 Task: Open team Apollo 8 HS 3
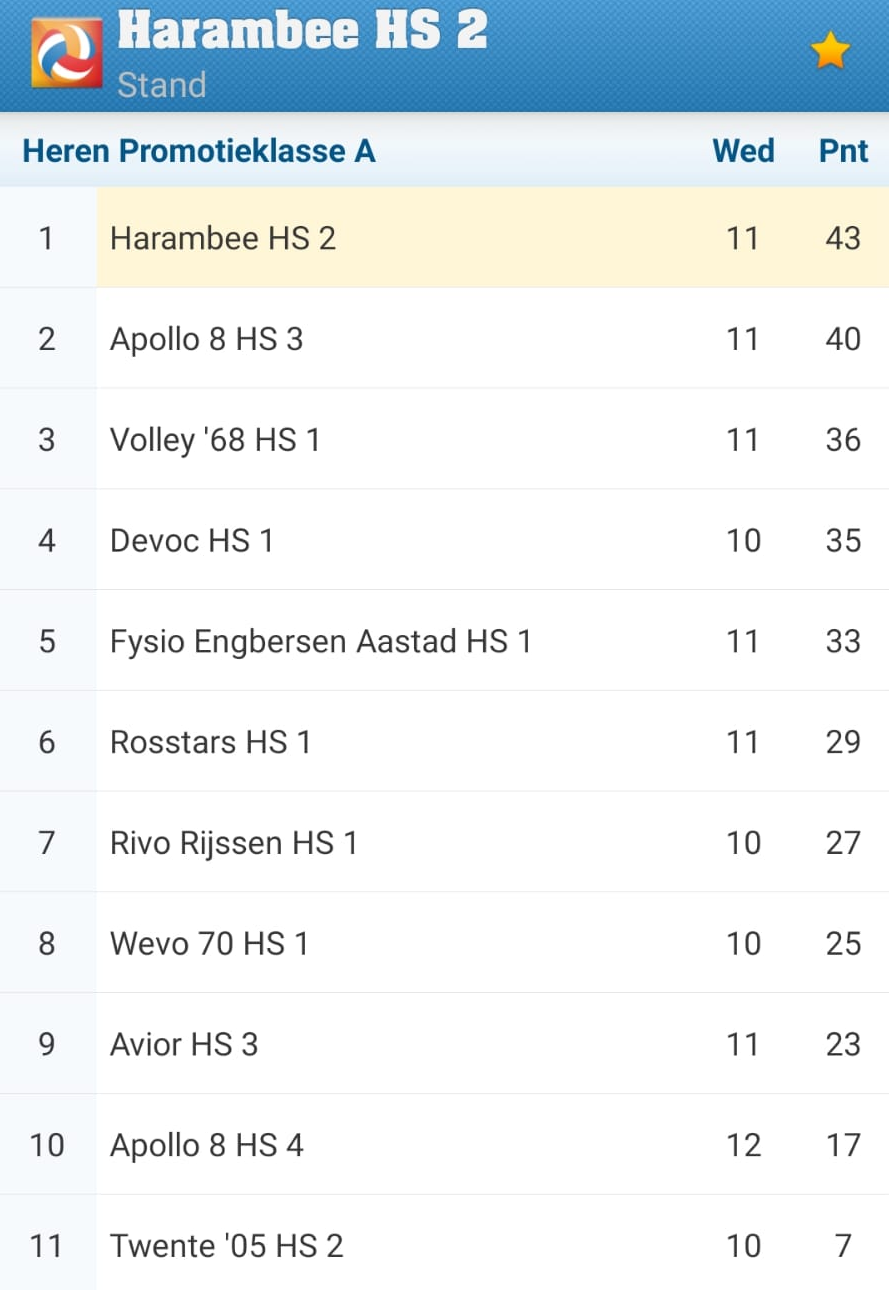206,339
